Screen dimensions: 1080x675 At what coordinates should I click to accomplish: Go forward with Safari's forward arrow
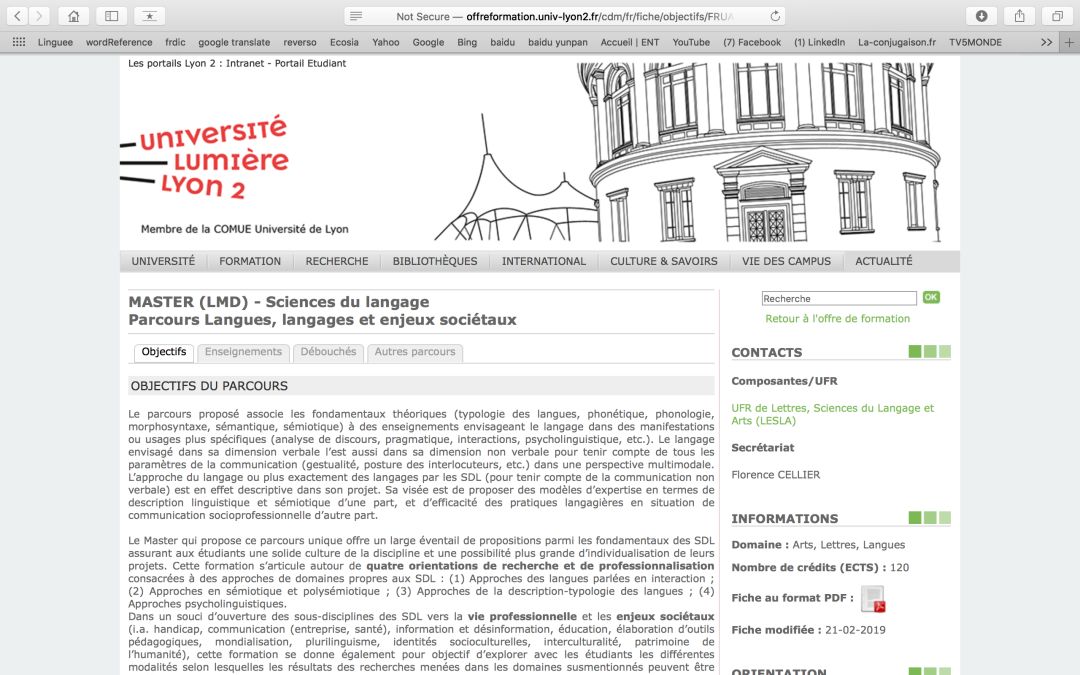(39, 16)
